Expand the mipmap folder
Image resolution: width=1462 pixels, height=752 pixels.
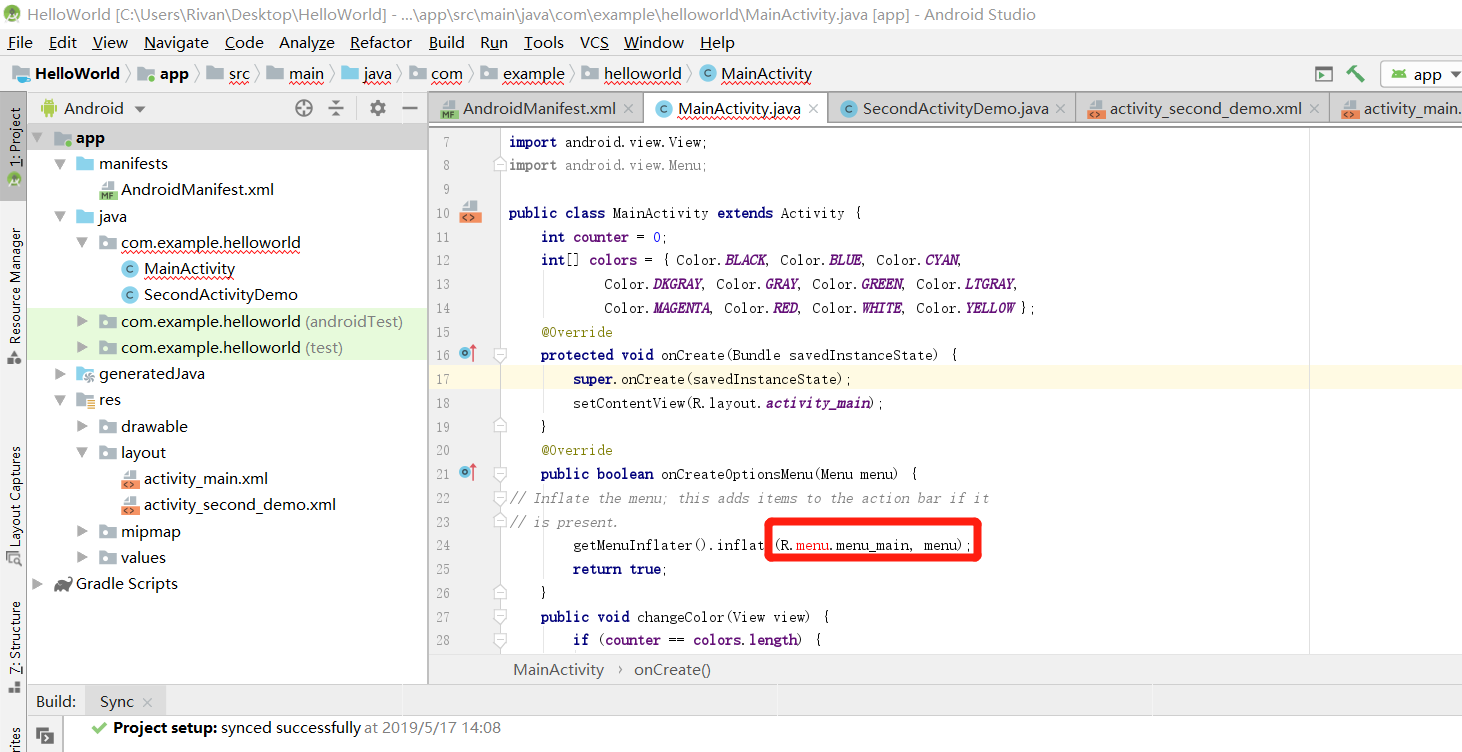tap(83, 532)
